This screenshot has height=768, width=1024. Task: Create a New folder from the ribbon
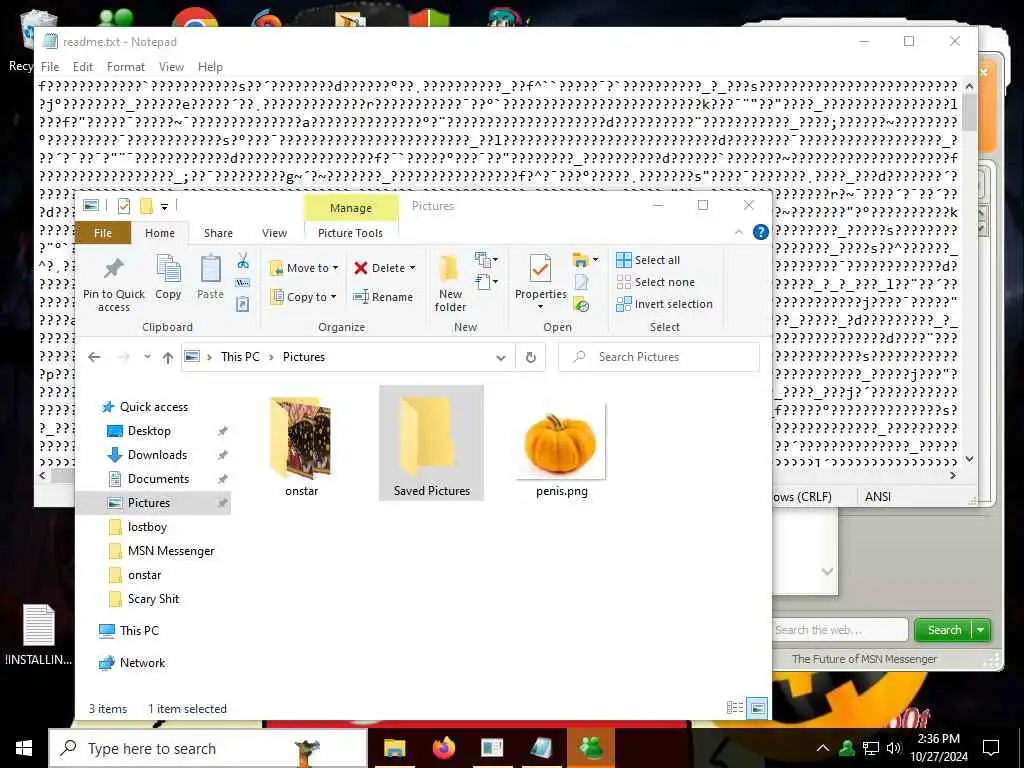(x=451, y=283)
